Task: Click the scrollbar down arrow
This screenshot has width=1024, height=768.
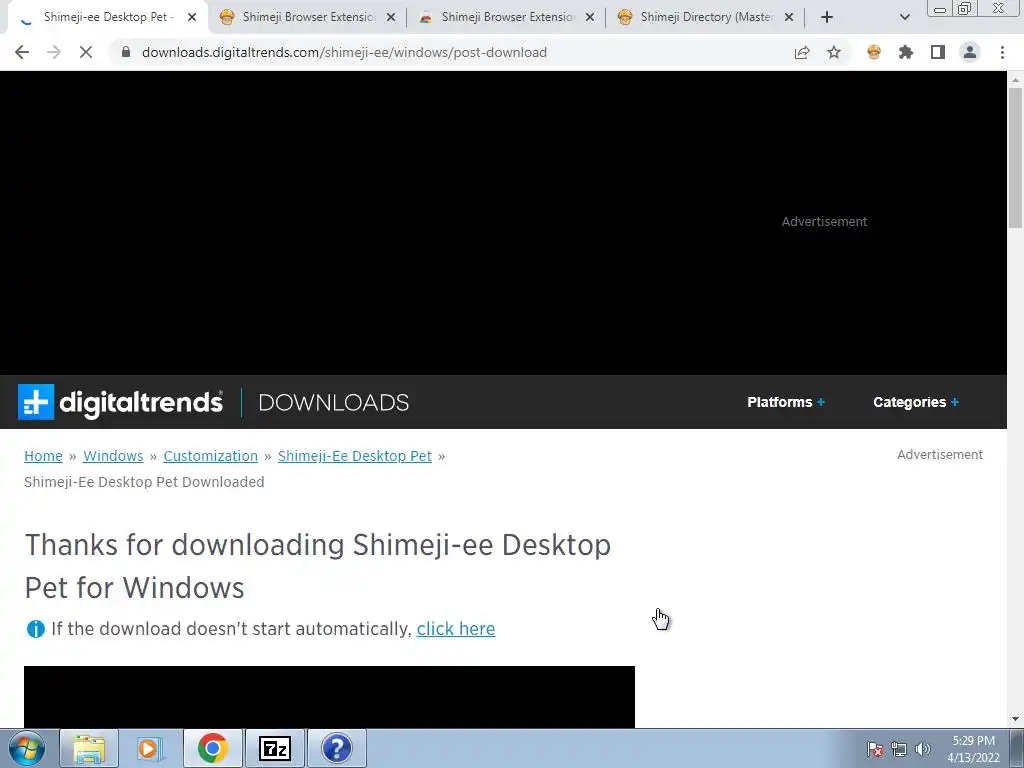Action: 1015,720
